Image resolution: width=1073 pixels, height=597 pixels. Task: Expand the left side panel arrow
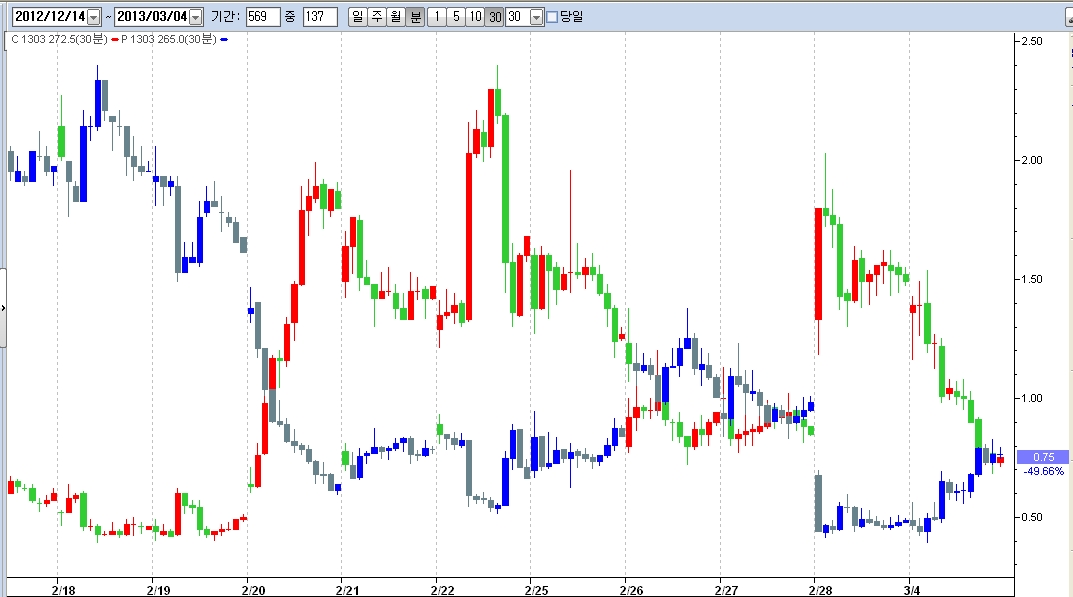point(3,308)
